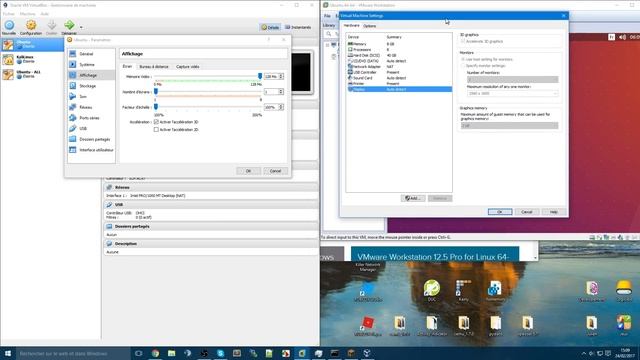Select Sound Card in VMware hardware list
This screenshot has height=360, width=640.
(399, 78)
